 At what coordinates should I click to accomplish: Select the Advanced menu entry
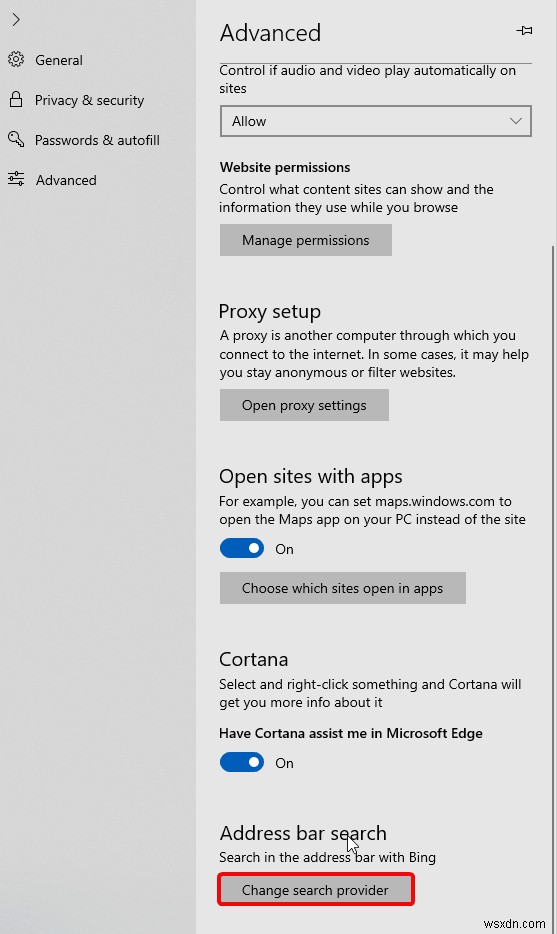click(66, 180)
